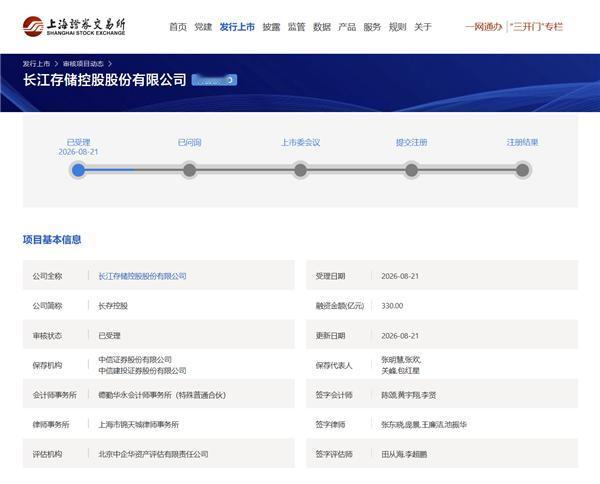Image resolution: width=600 pixels, height=484 pixels.
Task: Open the "三开门"专栏 link
Action: (536, 27)
